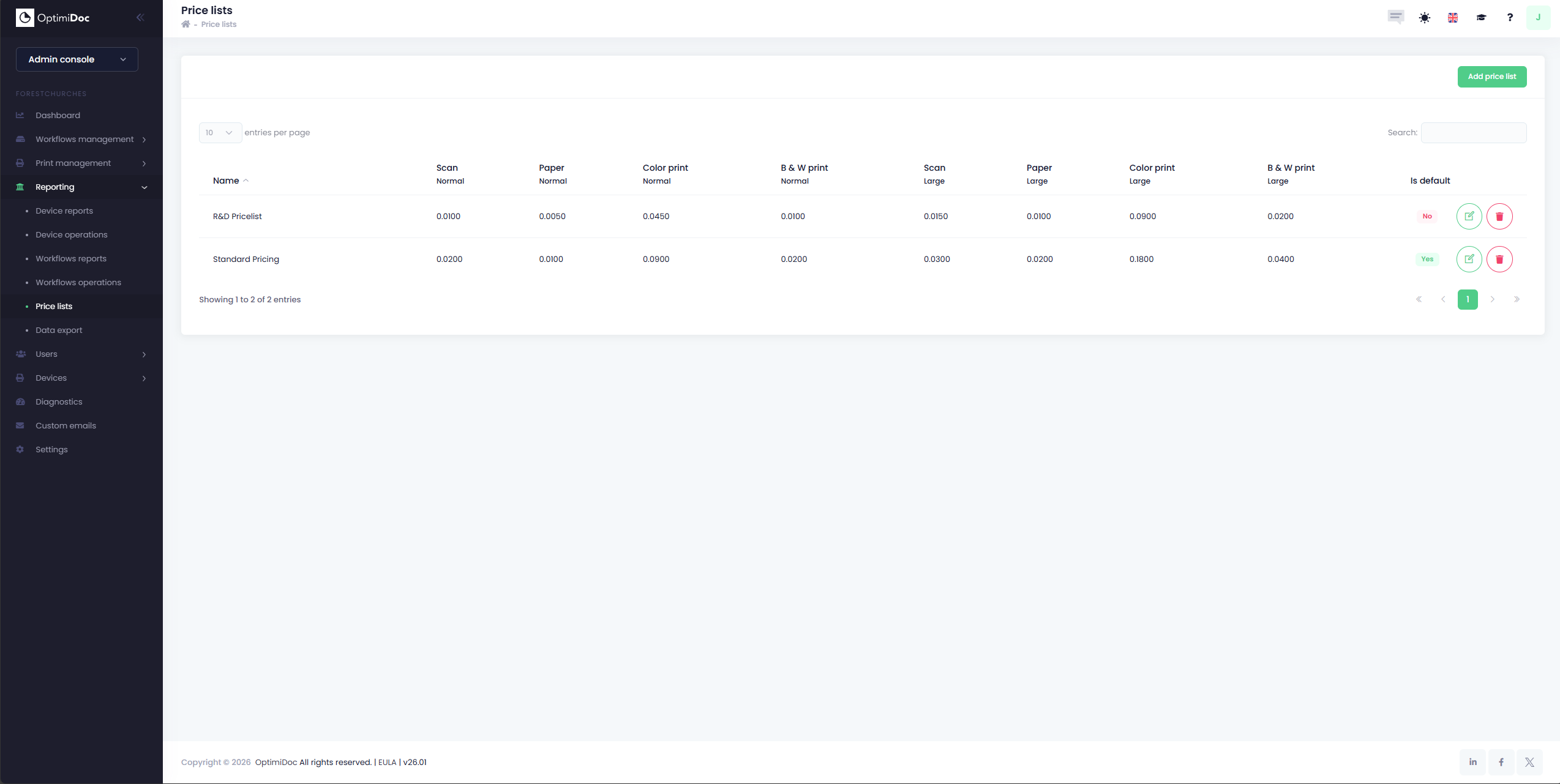Open the language flag selector

1453,18
